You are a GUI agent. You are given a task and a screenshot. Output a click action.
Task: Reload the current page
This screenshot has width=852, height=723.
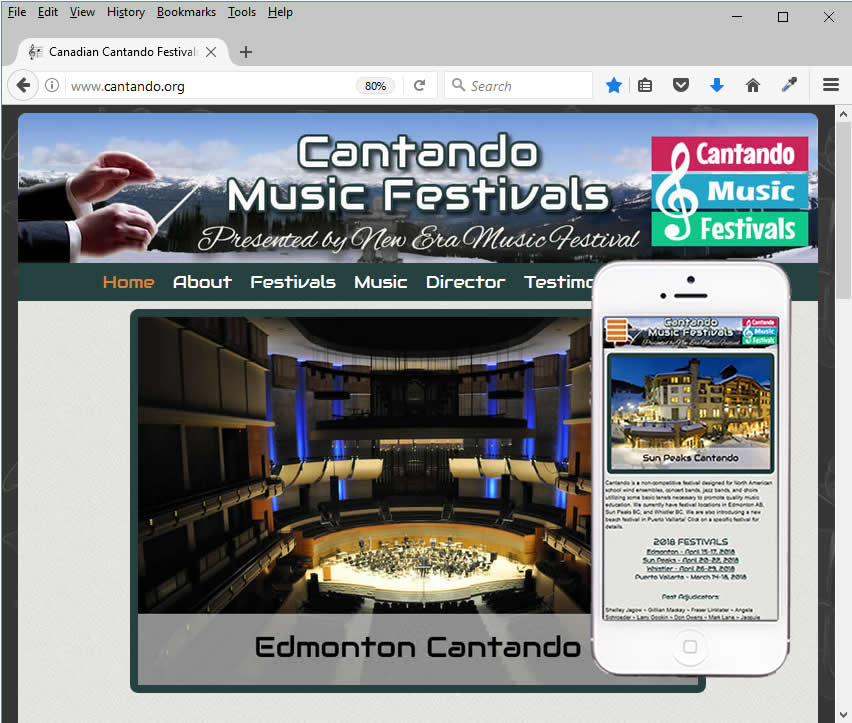pos(419,85)
